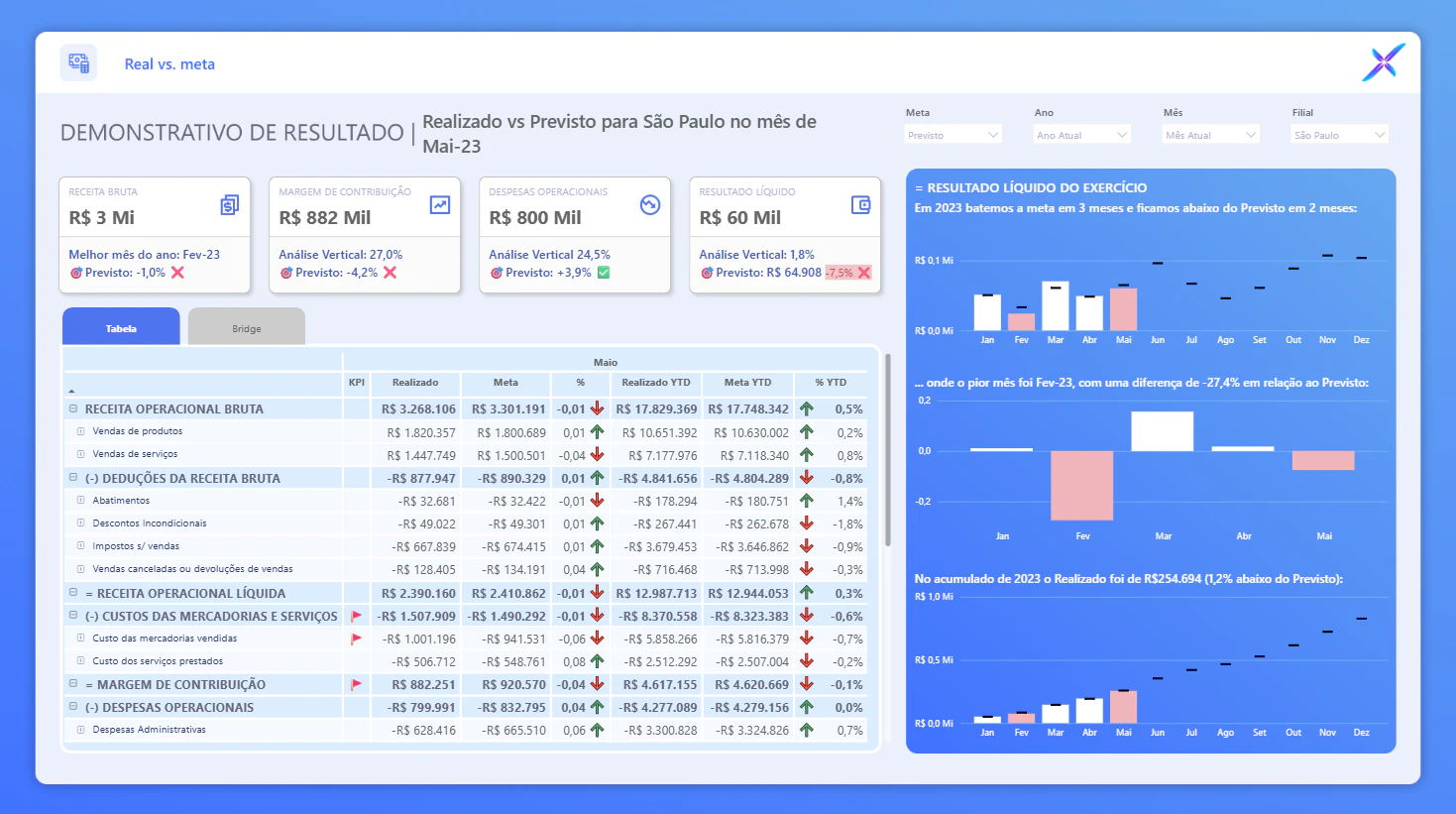Click the R$ 800 Mil value on Despesas card
The image size is (1456, 814).
click(535, 218)
